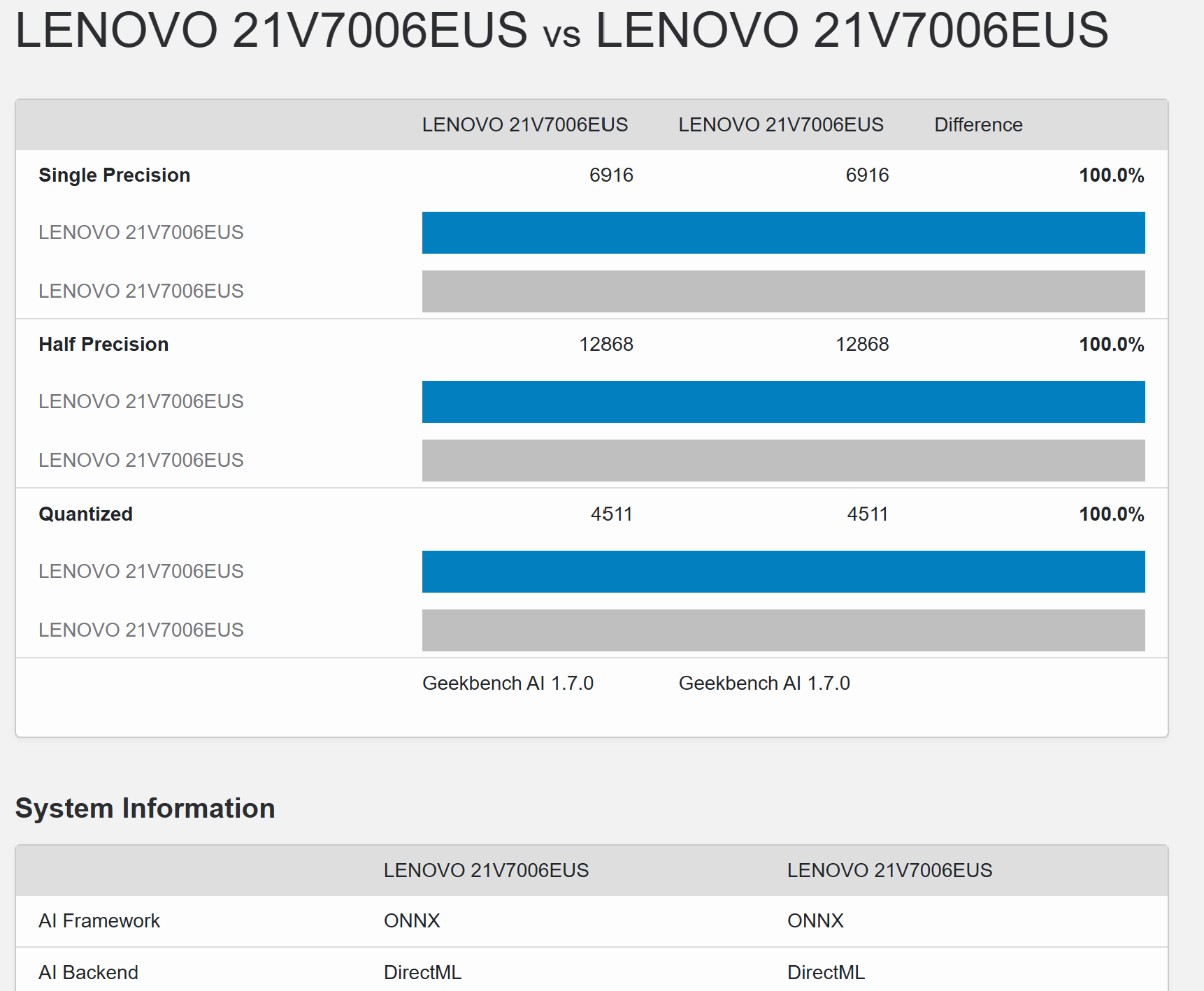Select the first LENOVO 21V7006EUS header in the scores table
The image size is (1204, 991).
tap(525, 124)
